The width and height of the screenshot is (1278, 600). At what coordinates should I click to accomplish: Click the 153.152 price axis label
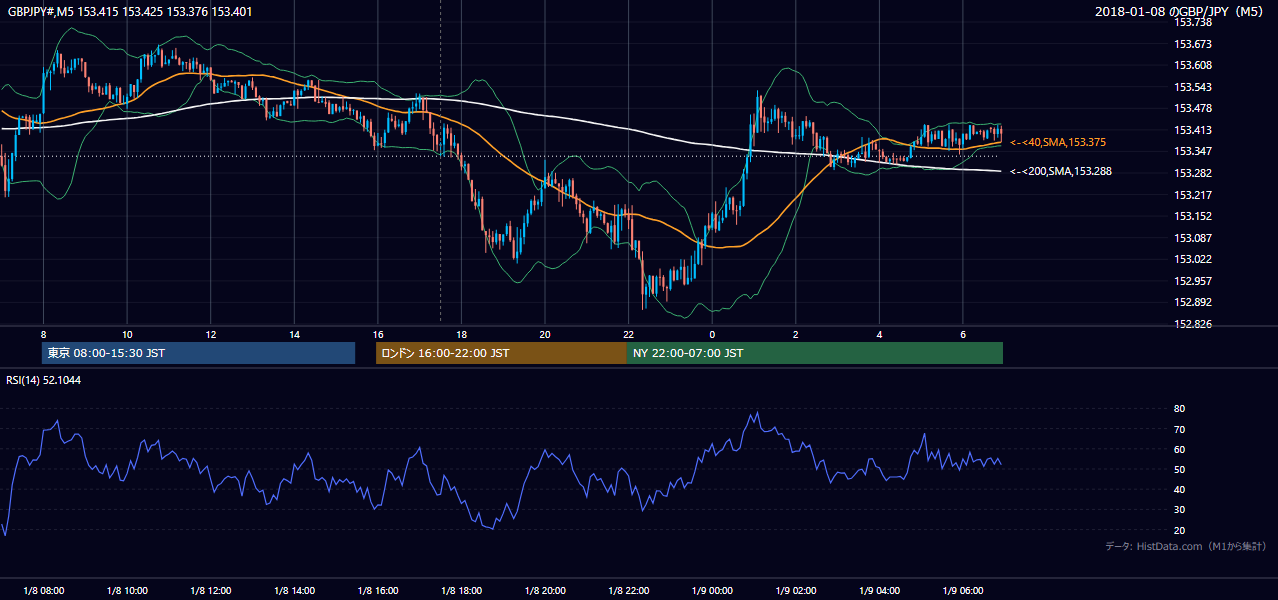1194,216
